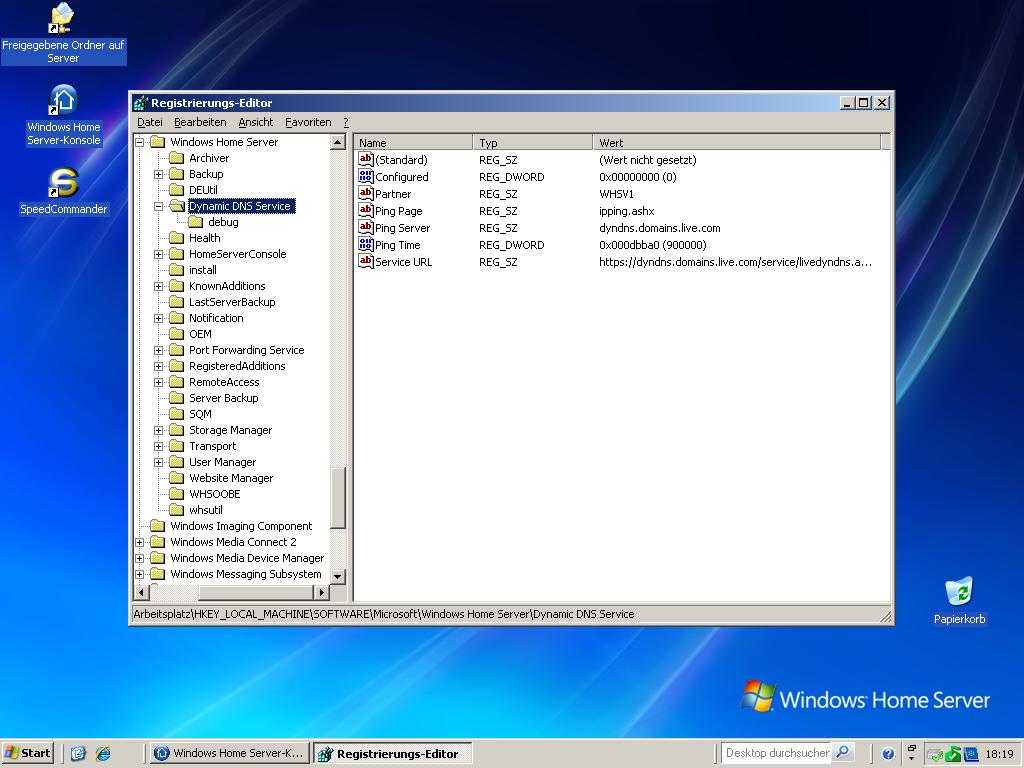1024x768 pixels.
Task: Open the Datei menu
Action: [x=150, y=122]
